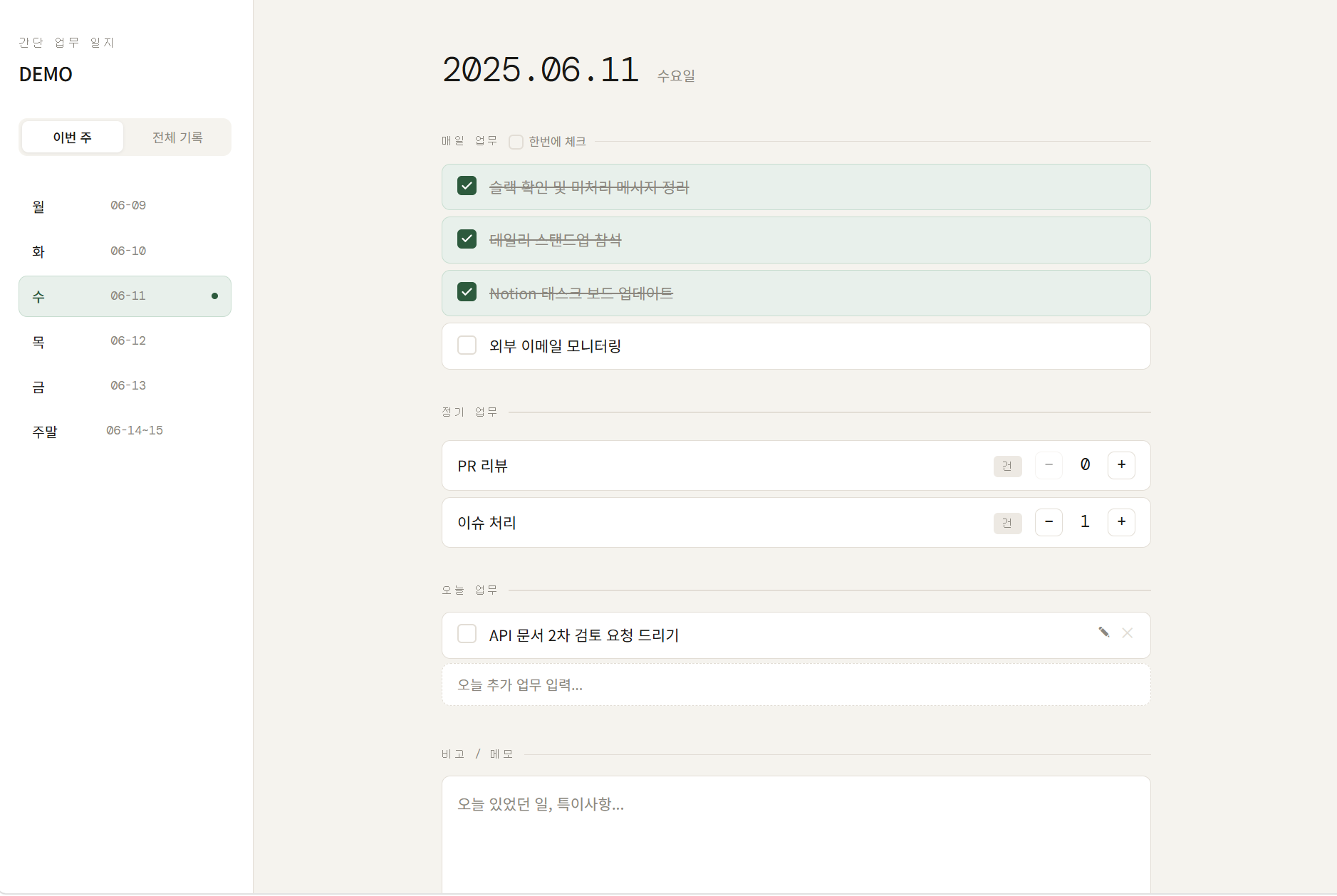The image size is (1337, 896).
Task: Select 주말 06-14~15 in sidebar
Action: [x=125, y=431]
